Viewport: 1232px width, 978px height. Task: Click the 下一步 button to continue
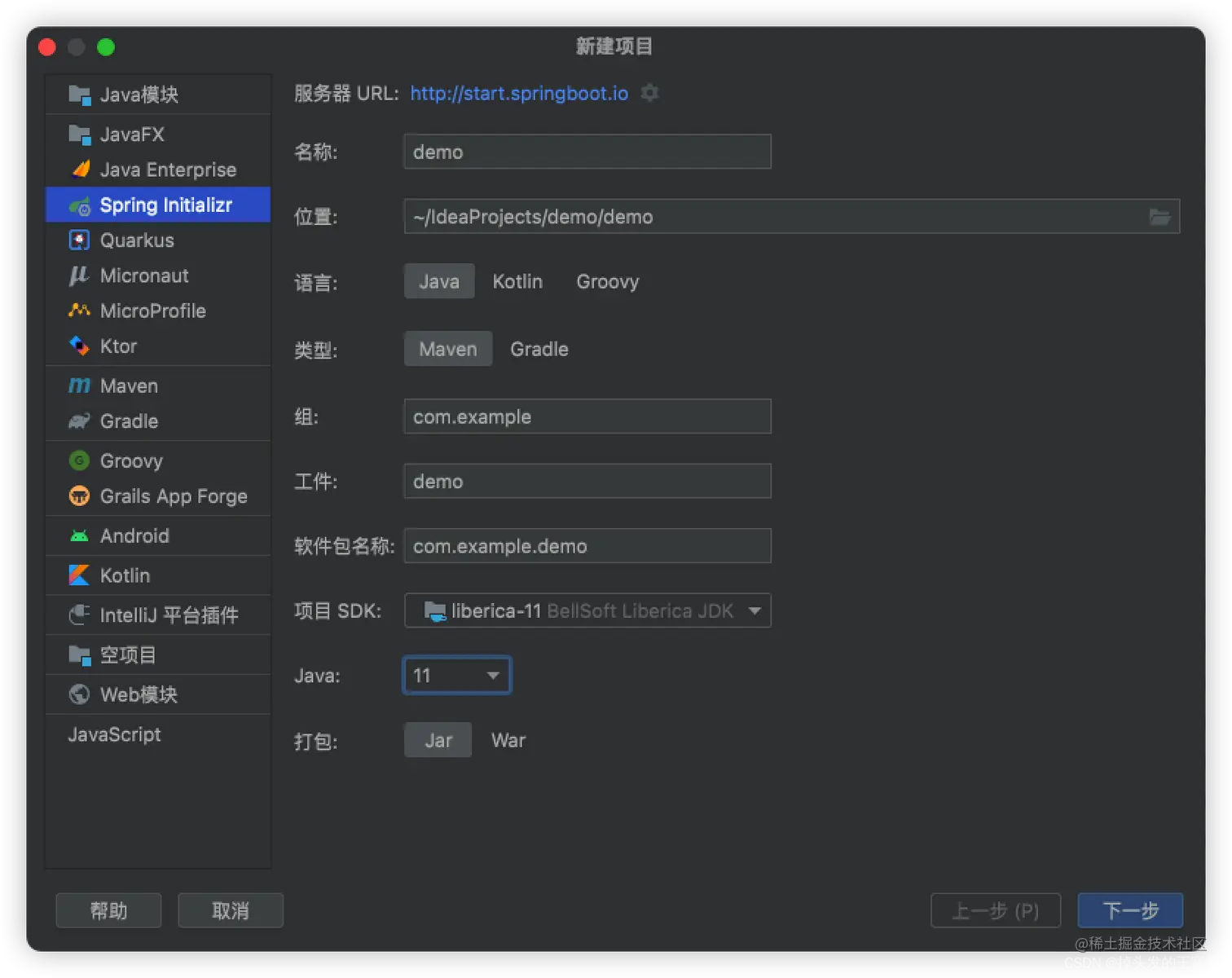pos(1130,910)
